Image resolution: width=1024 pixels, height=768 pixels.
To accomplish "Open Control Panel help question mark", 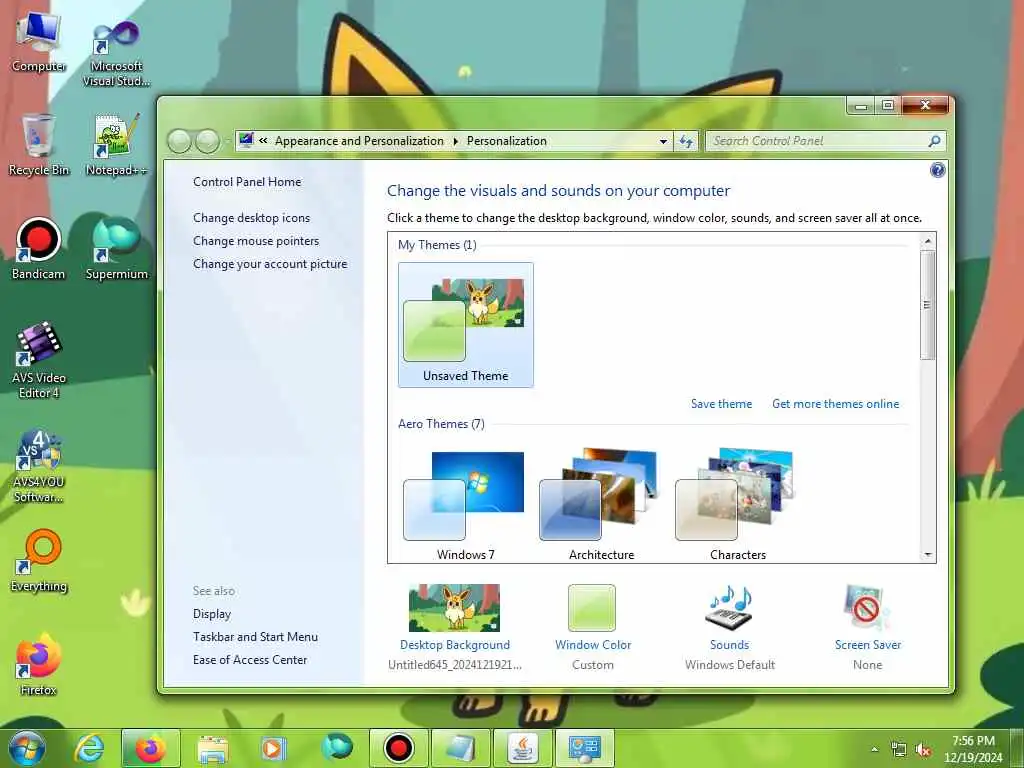I will pos(937,170).
